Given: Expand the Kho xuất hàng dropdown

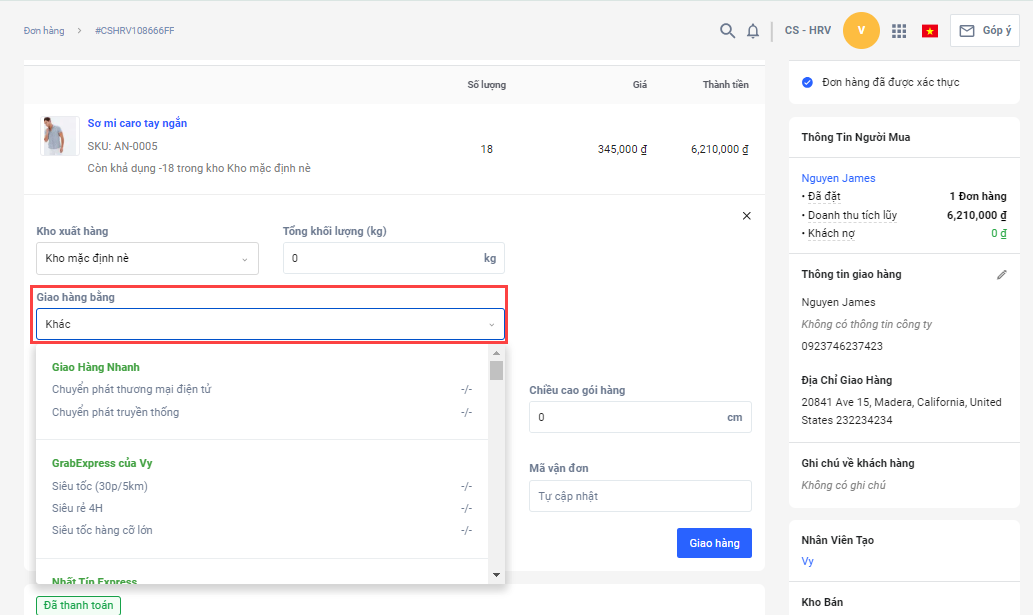Looking at the screenshot, I should click(147, 259).
